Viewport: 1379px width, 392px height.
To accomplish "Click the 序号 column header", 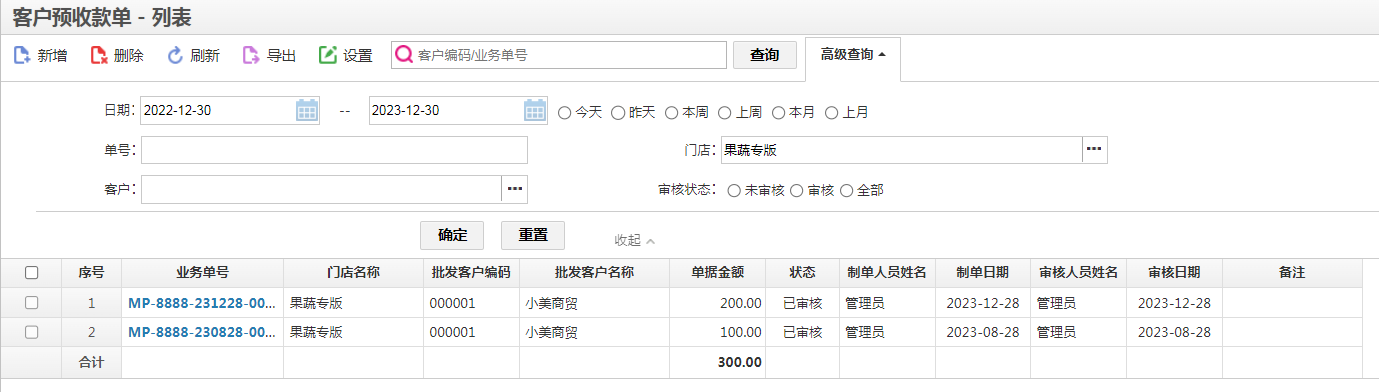I will tap(92, 272).
